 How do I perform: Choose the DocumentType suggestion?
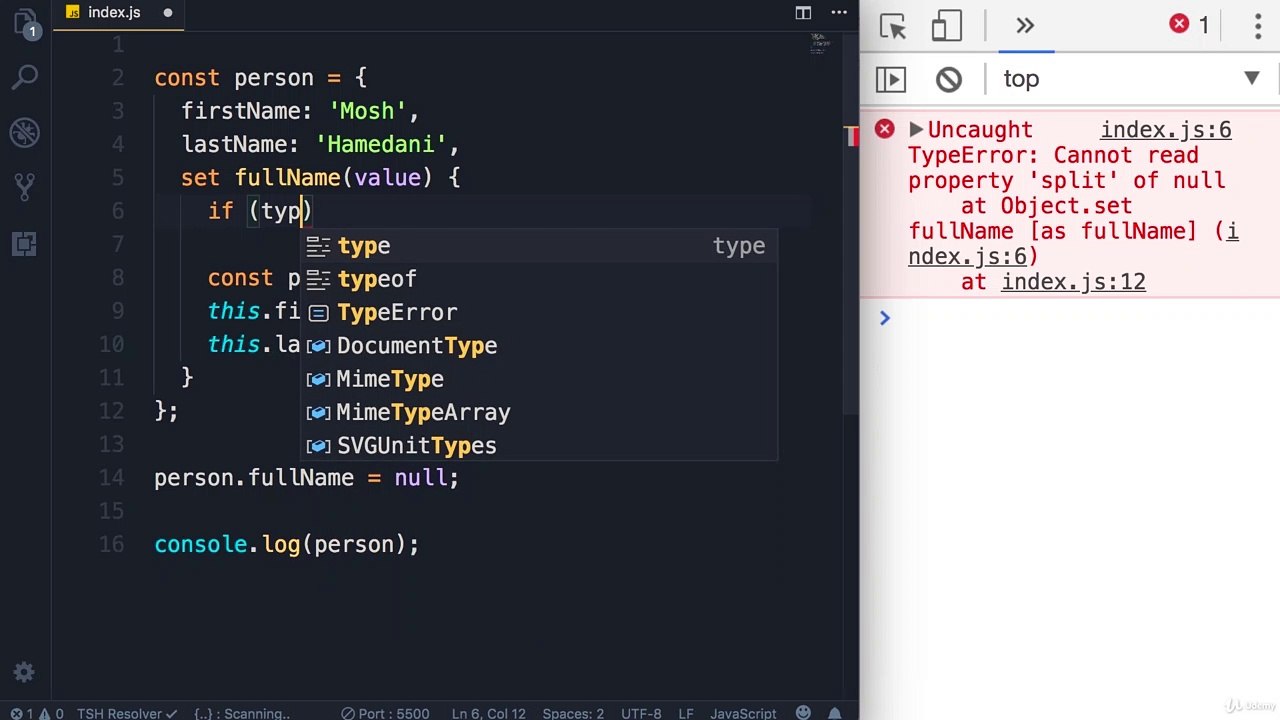pyautogui.click(x=539, y=346)
